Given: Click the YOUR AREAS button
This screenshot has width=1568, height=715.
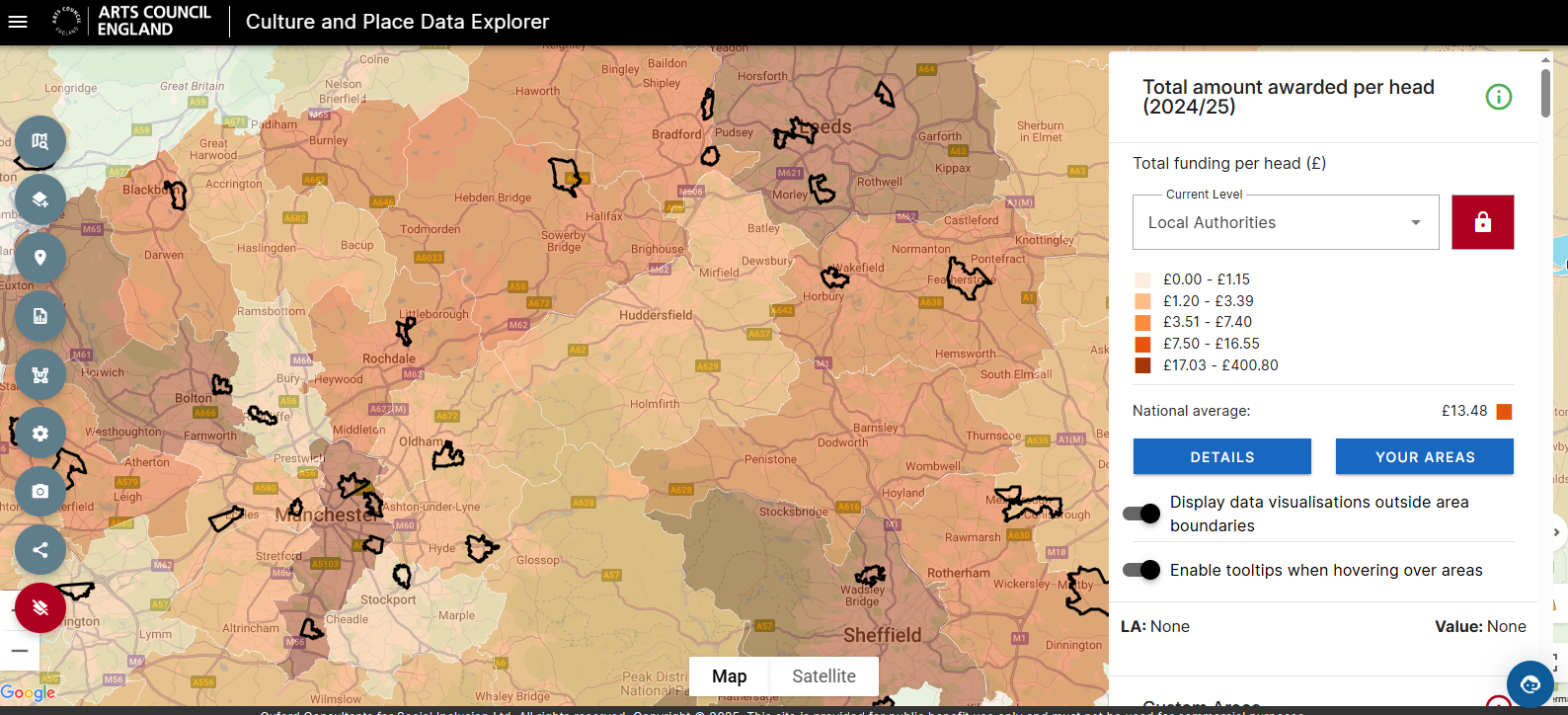Looking at the screenshot, I should [x=1424, y=457].
